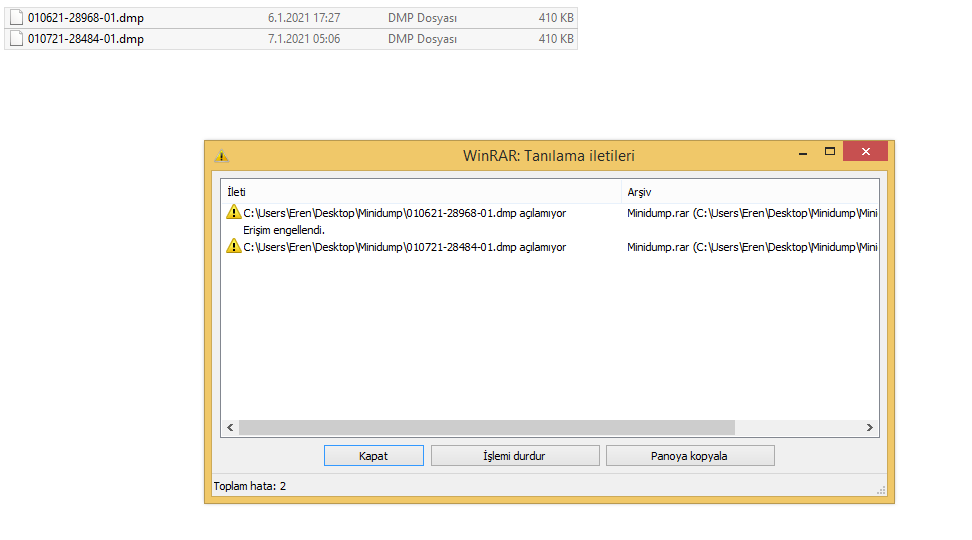972x540 pixels.
Task: Click the Arşiv column header
Action: 749,192
